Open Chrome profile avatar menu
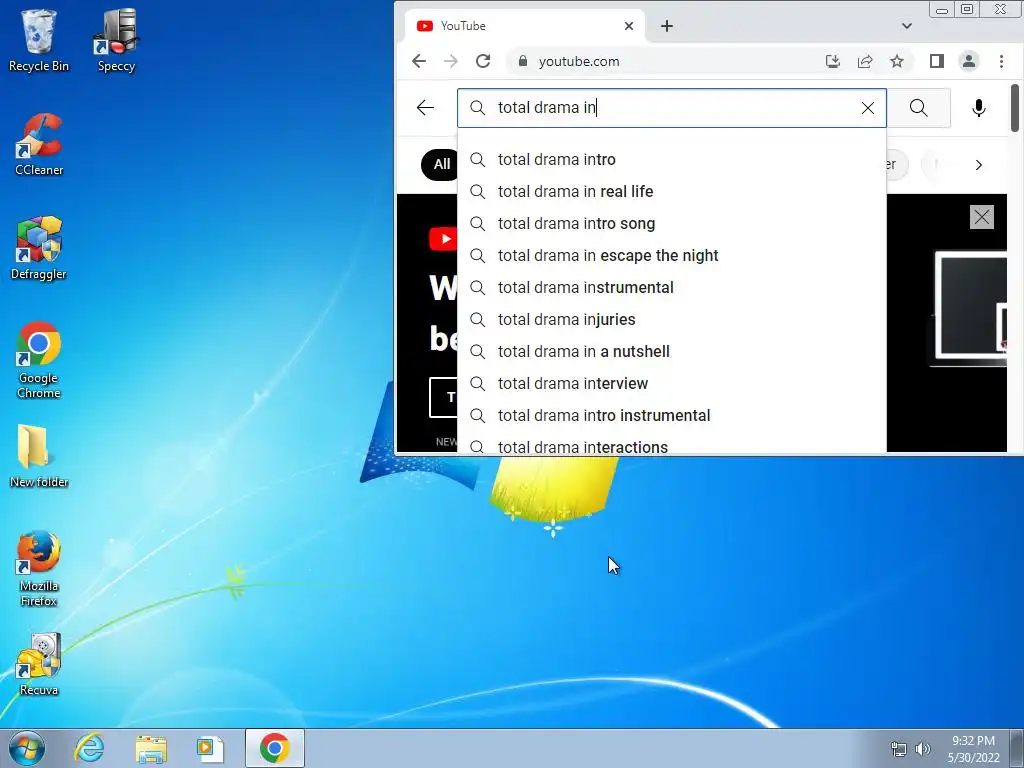The height and width of the screenshot is (768, 1024). point(968,61)
